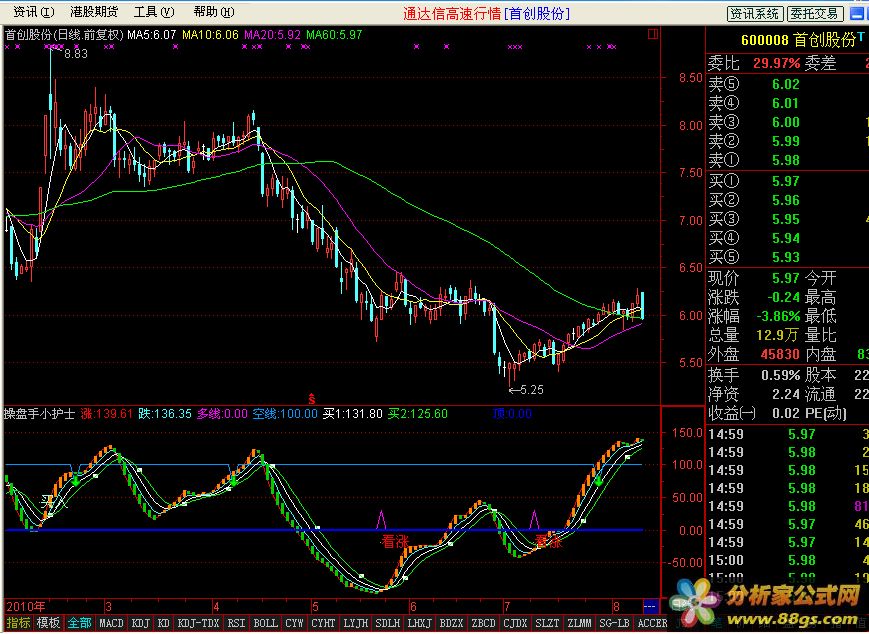Viewport: 869px width, 634px height.
Task: Click the cyan T marker beside 首创股份
Action: coord(861,37)
